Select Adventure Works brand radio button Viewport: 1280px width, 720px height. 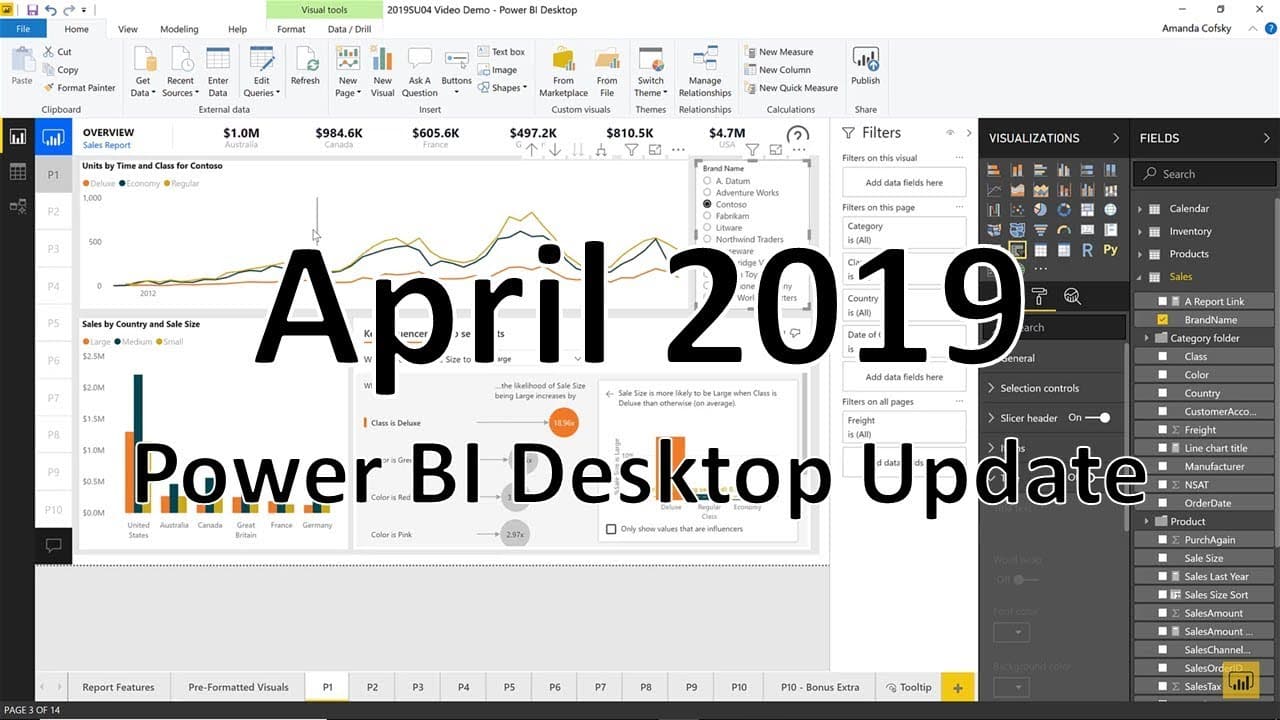click(x=707, y=193)
